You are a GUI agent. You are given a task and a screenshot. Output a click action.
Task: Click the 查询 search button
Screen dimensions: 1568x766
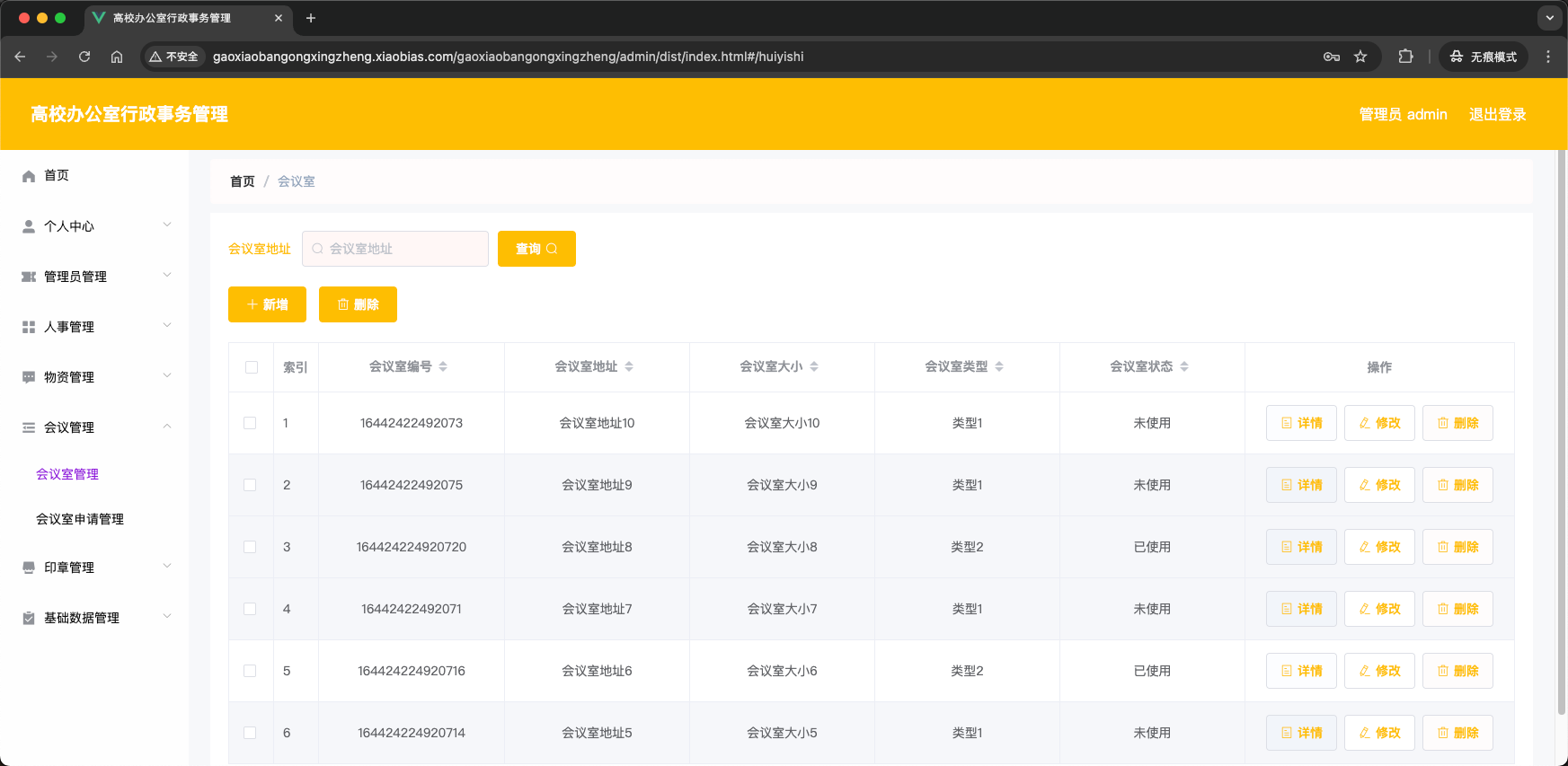[536, 249]
